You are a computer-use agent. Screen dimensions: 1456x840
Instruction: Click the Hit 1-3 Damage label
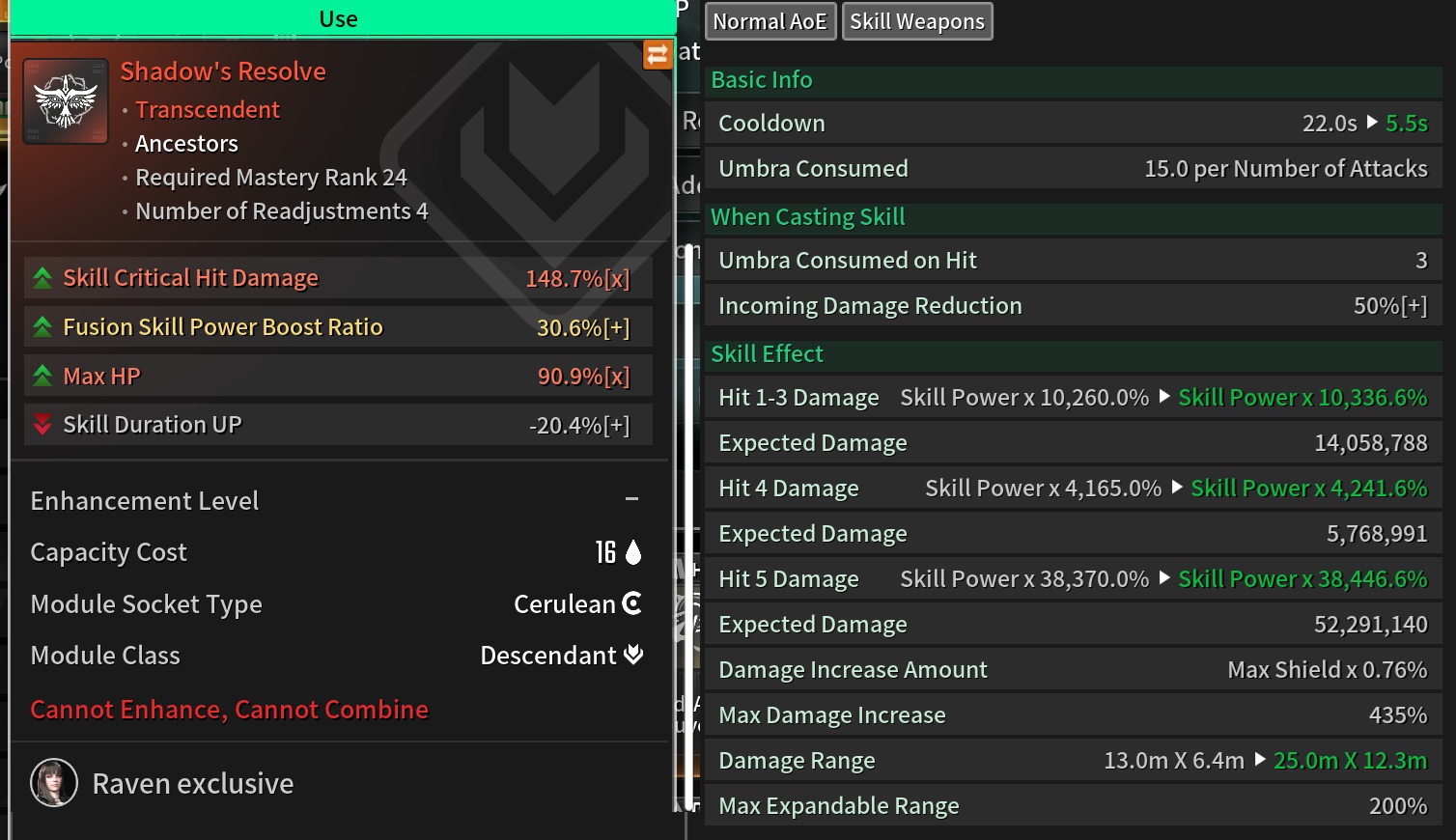click(798, 398)
